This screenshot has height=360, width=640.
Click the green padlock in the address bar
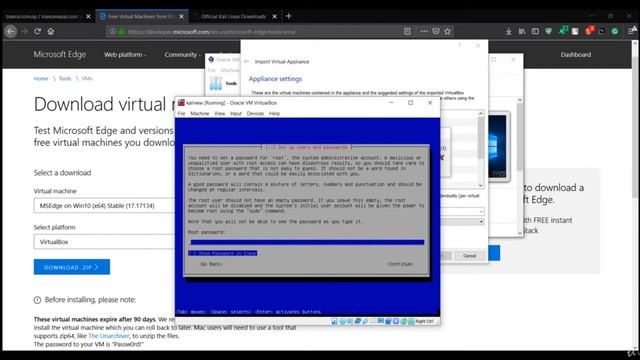point(122,31)
